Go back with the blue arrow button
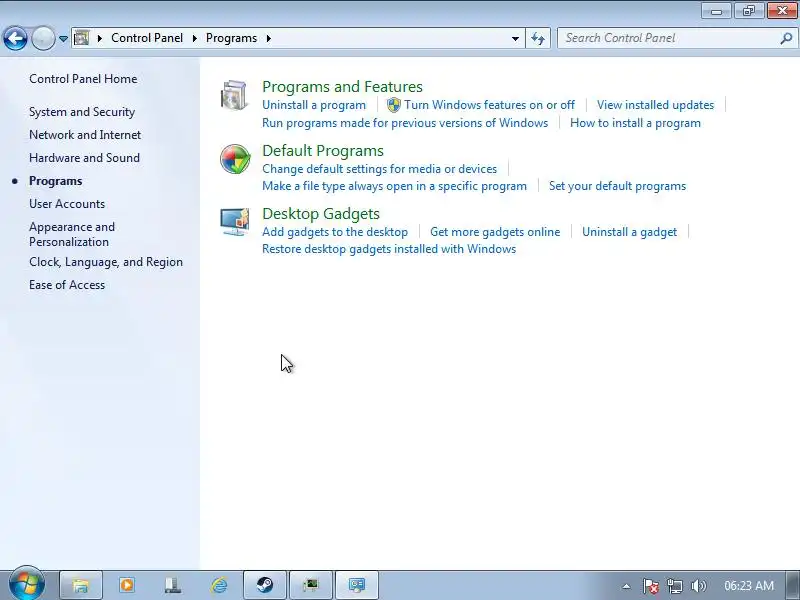This screenshot has width=800, height=600. click(16, 38)
